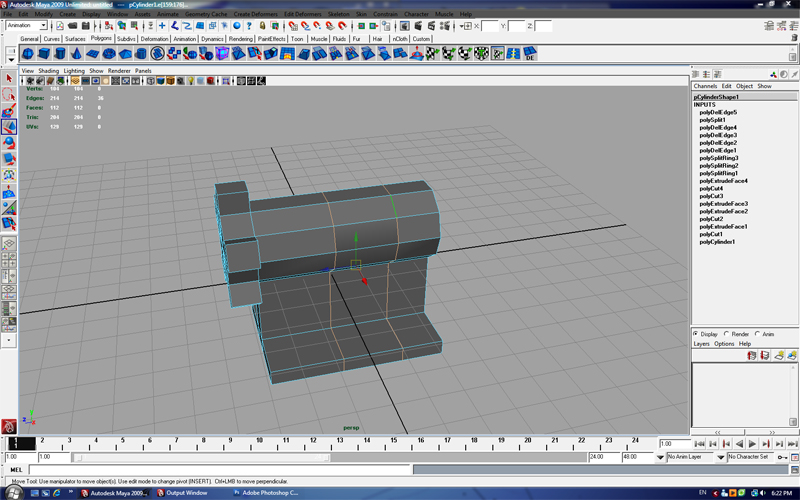Open the No Character Set dropdown
The width and height of the screenshot is (800, 500).
pos(748,457)
